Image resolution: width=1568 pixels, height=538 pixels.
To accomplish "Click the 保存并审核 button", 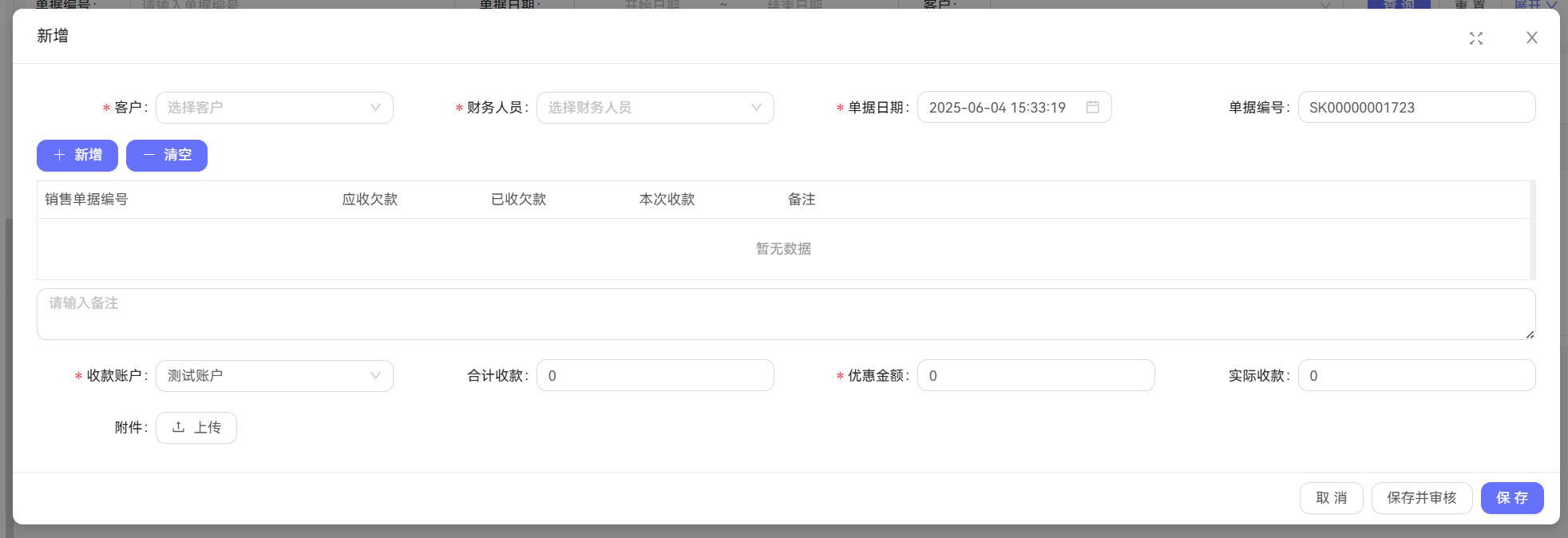I will click(x=1422, y=498).
